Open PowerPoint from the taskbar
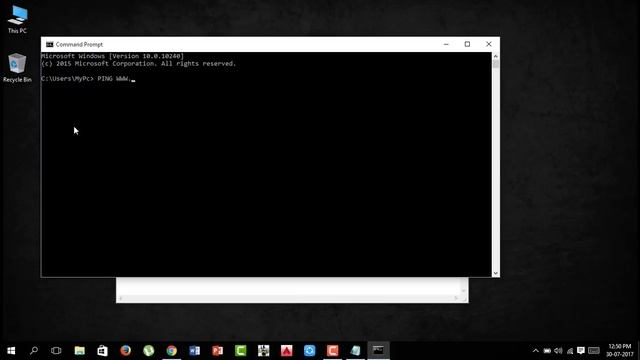Screen dimensions: 640x360 pos(218,351)
